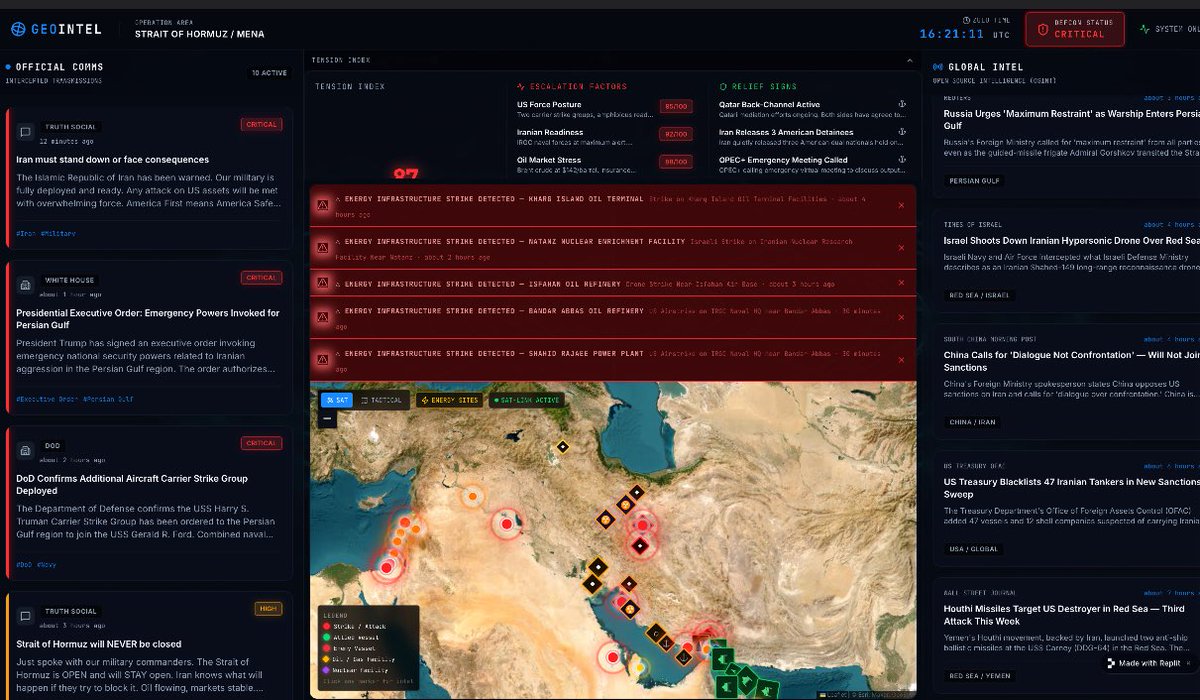Open US Treasury Blacklists 47 Iranian Tankers article

1071,488
